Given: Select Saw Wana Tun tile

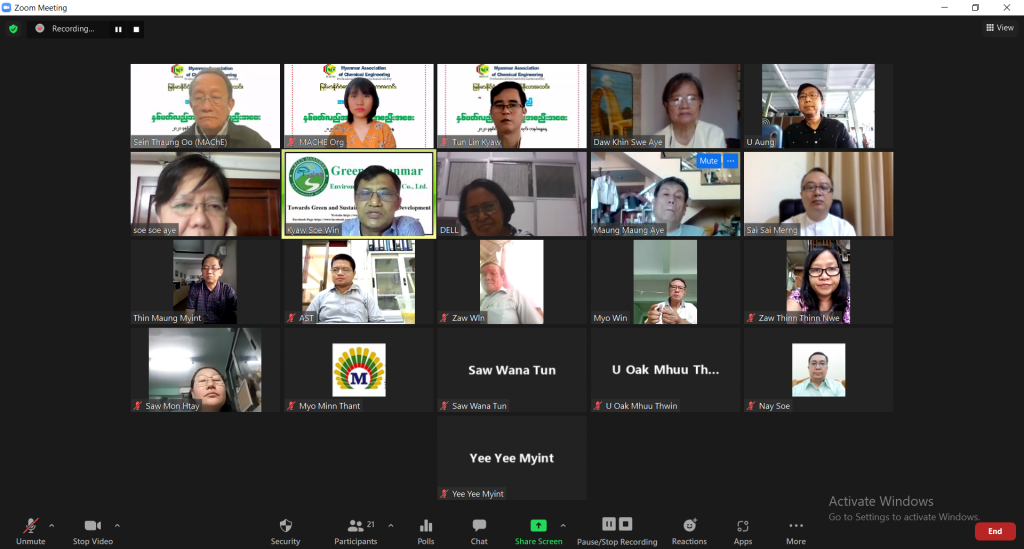Looking at the screenshot, I should click(x=512, y=370).
